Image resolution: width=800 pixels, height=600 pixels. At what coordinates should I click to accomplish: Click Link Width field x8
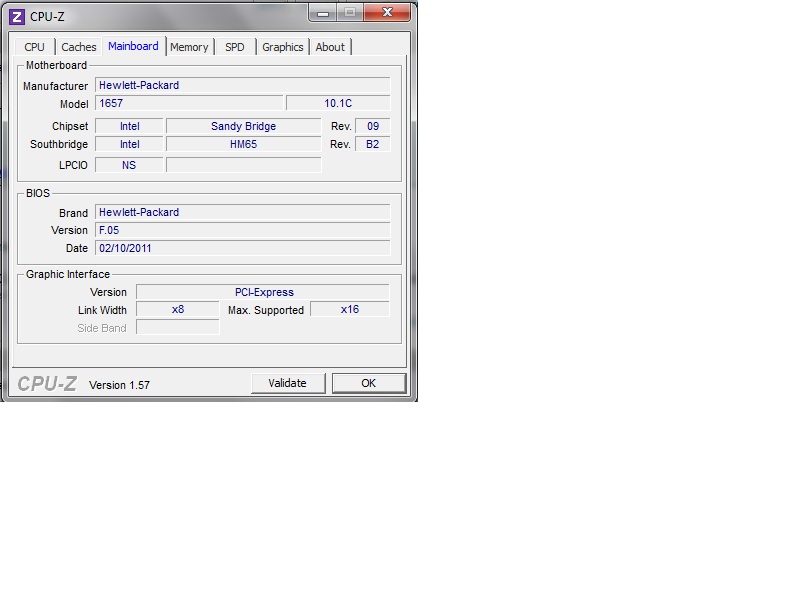click(178, 309)
